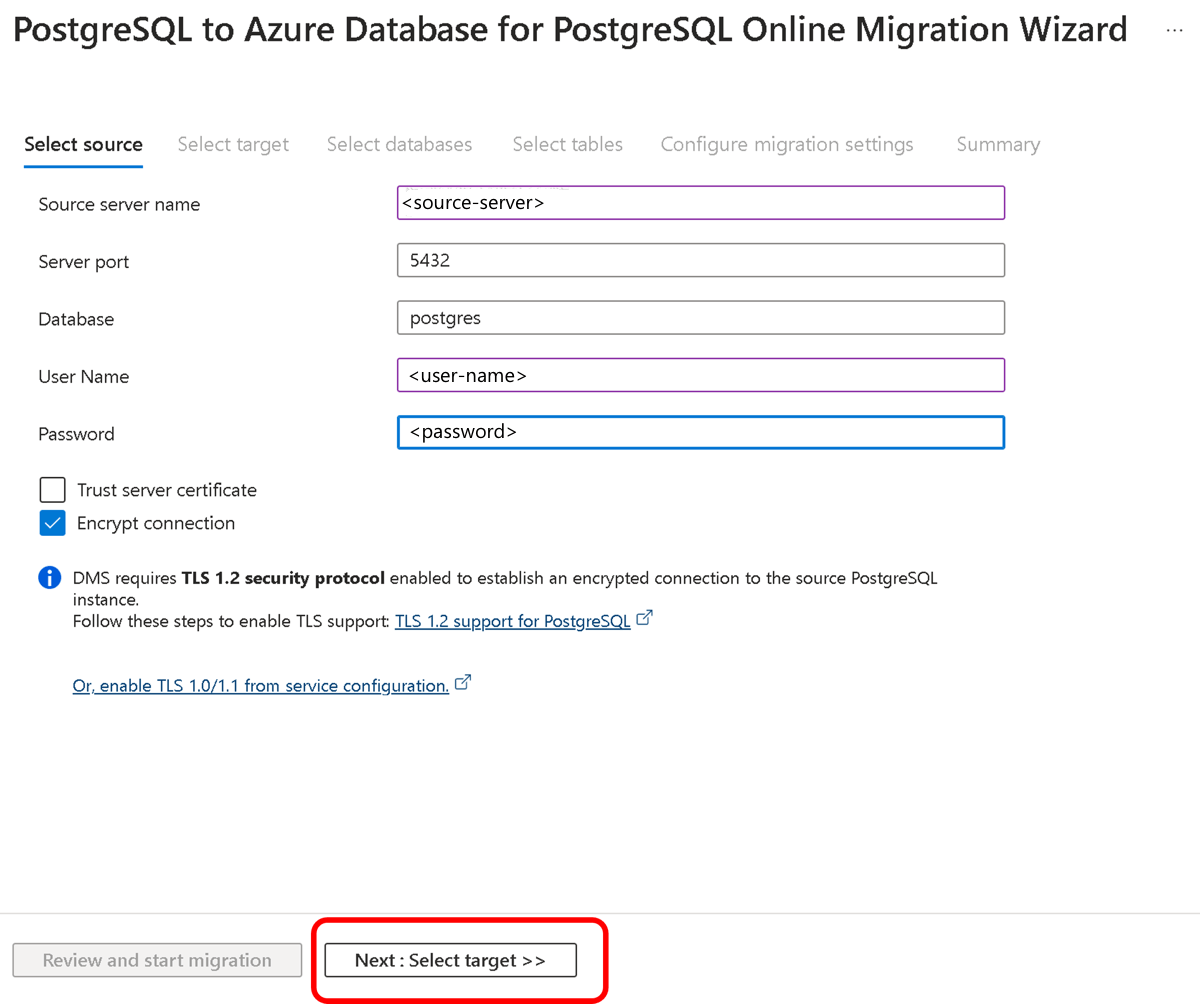Enable Trust server certificate checkbox
The height and width of the screenshot is (1004, 1200).
point(53,490)
